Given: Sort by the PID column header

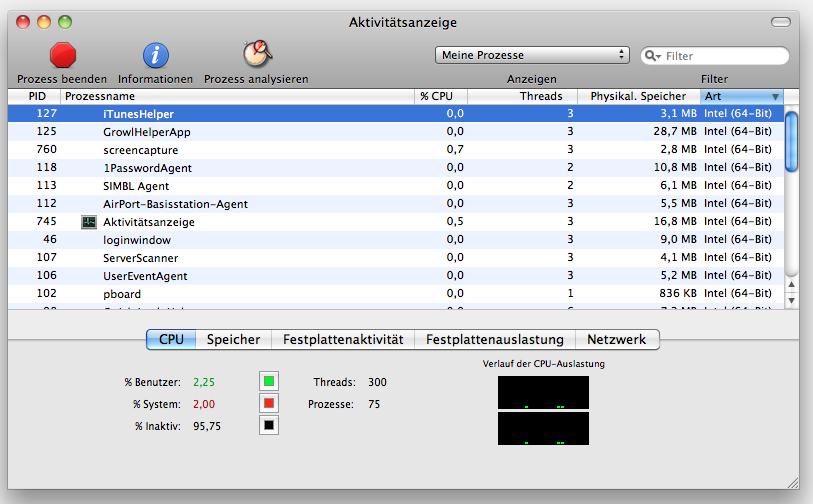Looking at the screenshot, I should tap(34, 96).
